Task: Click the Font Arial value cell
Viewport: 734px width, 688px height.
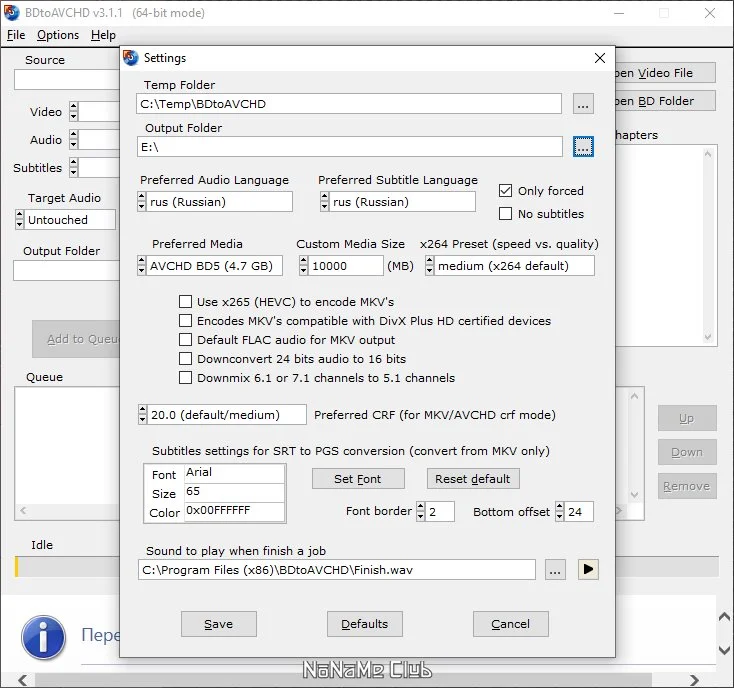Action: pyautogui.click(x=235, y=473)
